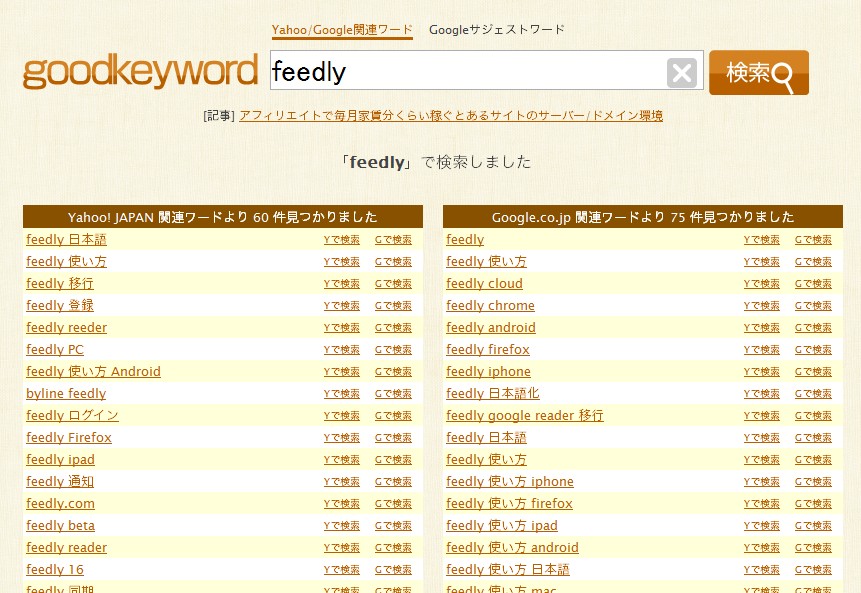Open the 'feedly chrome' keyword link
This screenshot has width=861, height=593.
(490, 305)
